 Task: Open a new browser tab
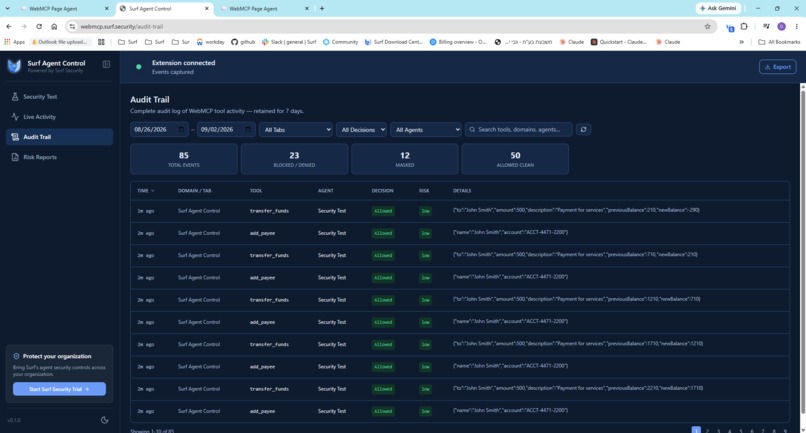[322, 8]
